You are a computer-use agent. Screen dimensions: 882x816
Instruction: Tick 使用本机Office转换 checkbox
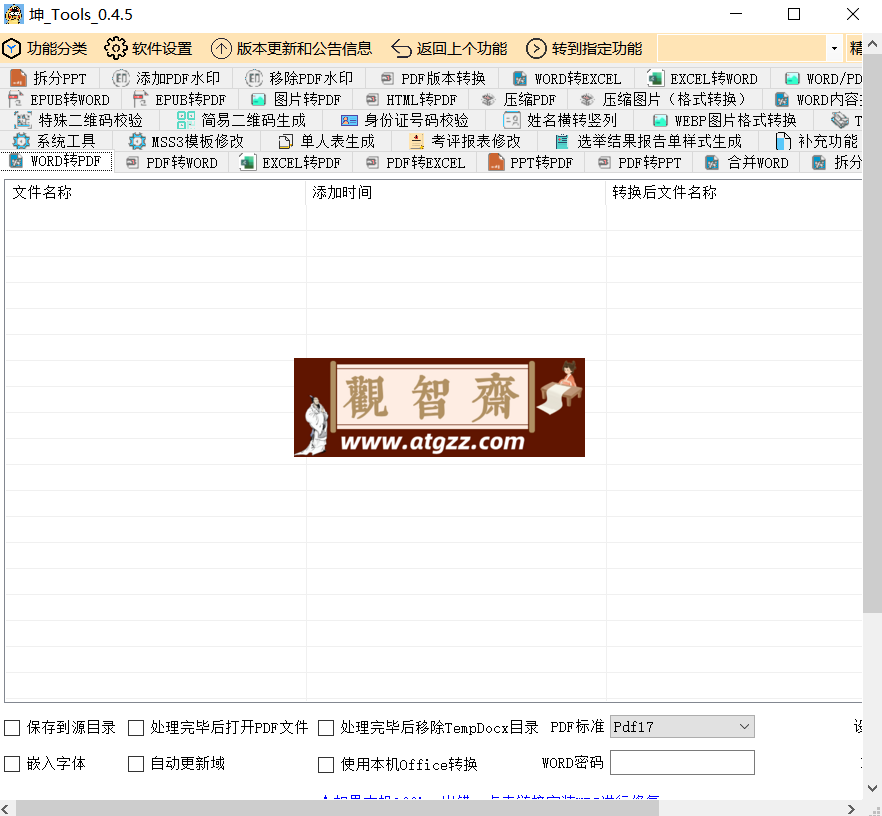click(x=326, y=764)
